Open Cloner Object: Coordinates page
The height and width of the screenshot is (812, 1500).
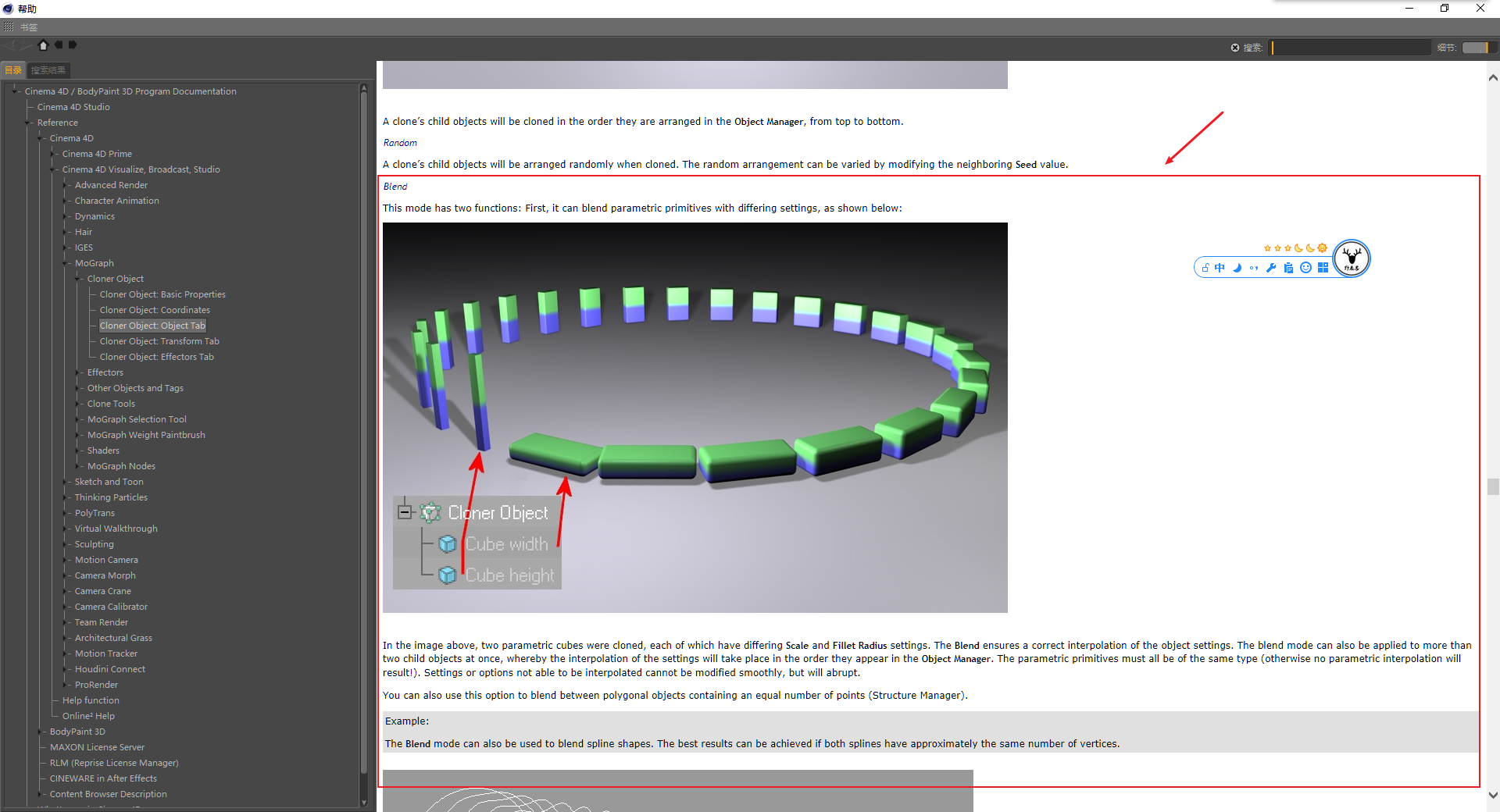coord(155,310)
